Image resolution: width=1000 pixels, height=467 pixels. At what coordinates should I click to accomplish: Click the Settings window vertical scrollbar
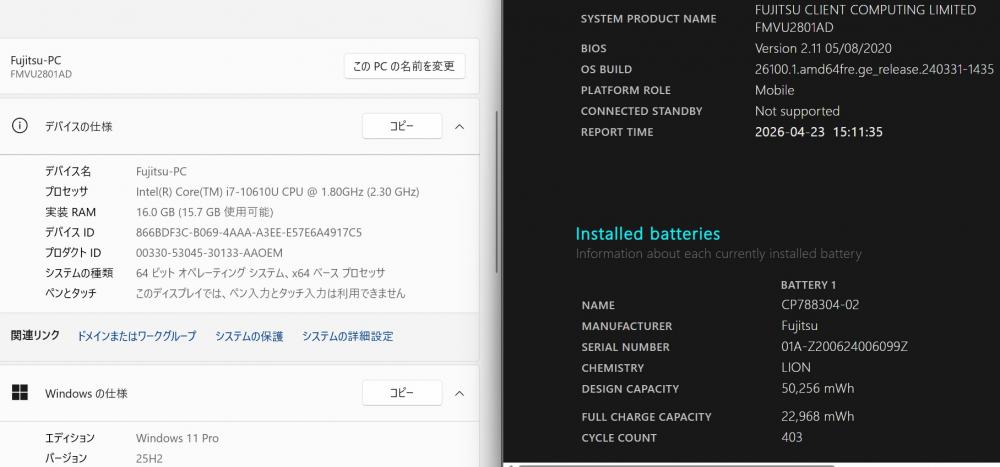pos(497,200)
